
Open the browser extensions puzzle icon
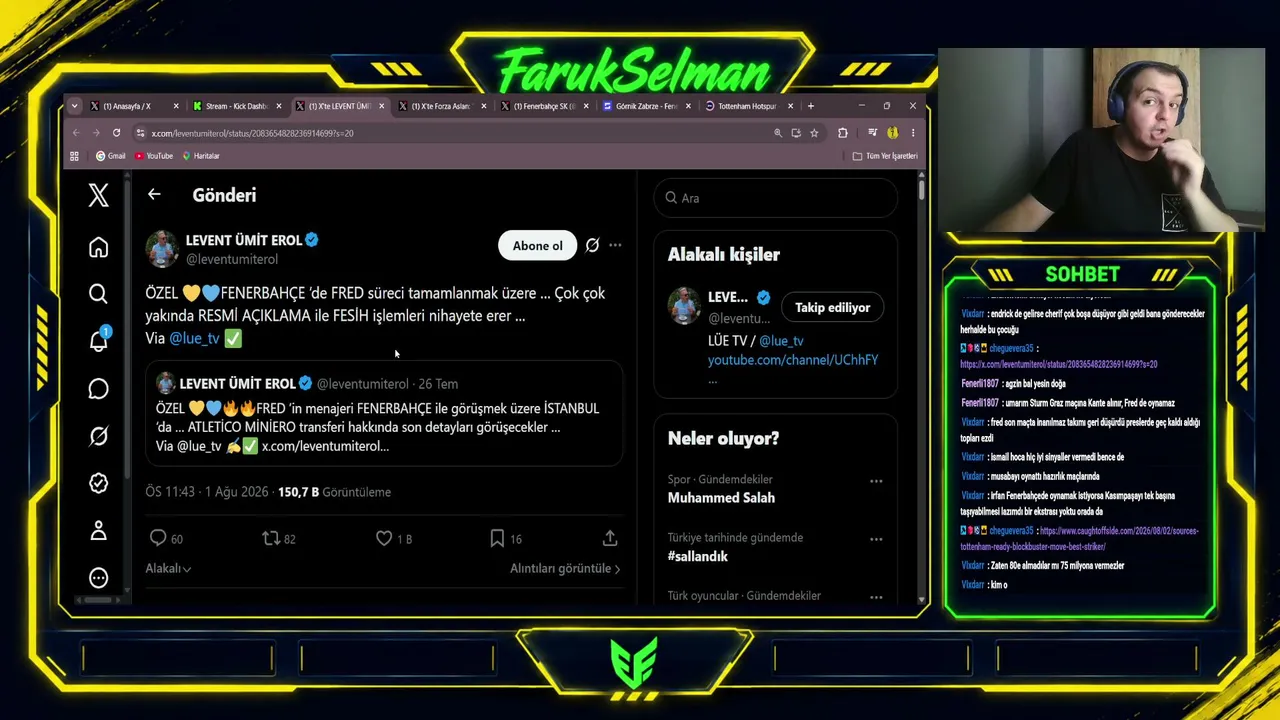(x=843, y=133)
